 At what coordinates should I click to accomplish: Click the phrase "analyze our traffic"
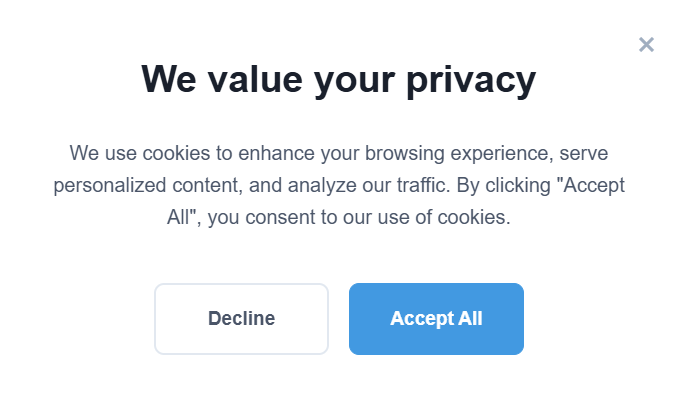point(368,186)
